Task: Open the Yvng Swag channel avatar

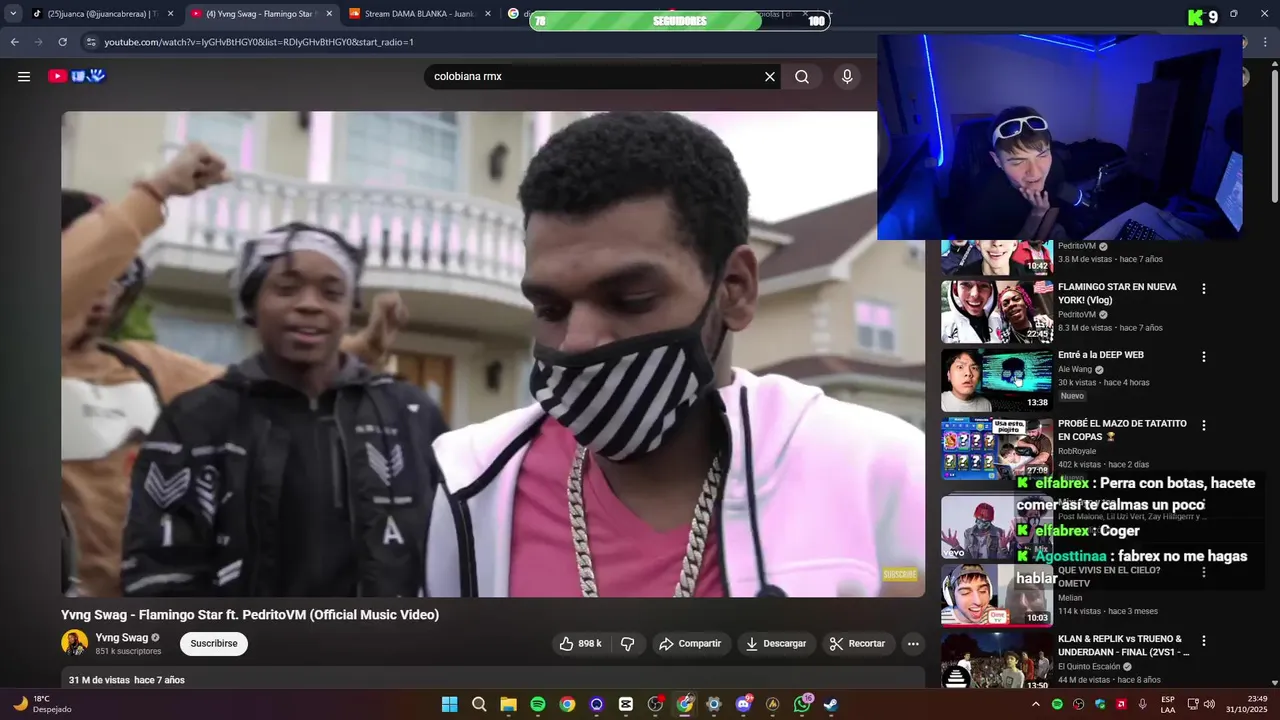Action: pos(74,643)
